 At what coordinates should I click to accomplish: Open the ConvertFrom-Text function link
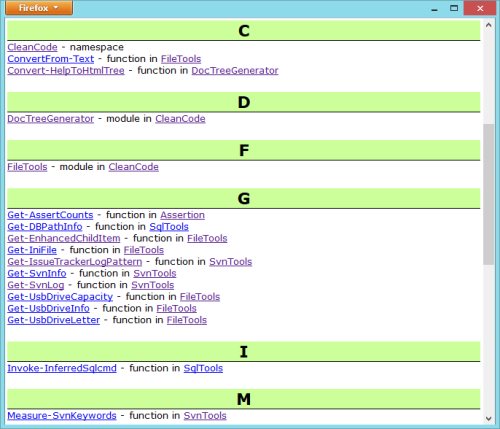click(51, 59)
